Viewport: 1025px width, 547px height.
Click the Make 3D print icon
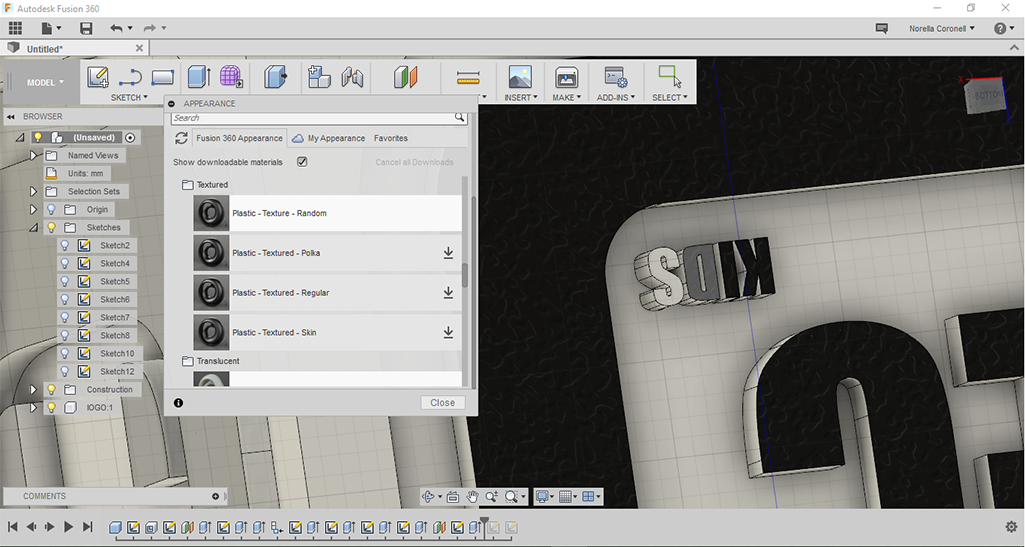[x=566, y=77]
